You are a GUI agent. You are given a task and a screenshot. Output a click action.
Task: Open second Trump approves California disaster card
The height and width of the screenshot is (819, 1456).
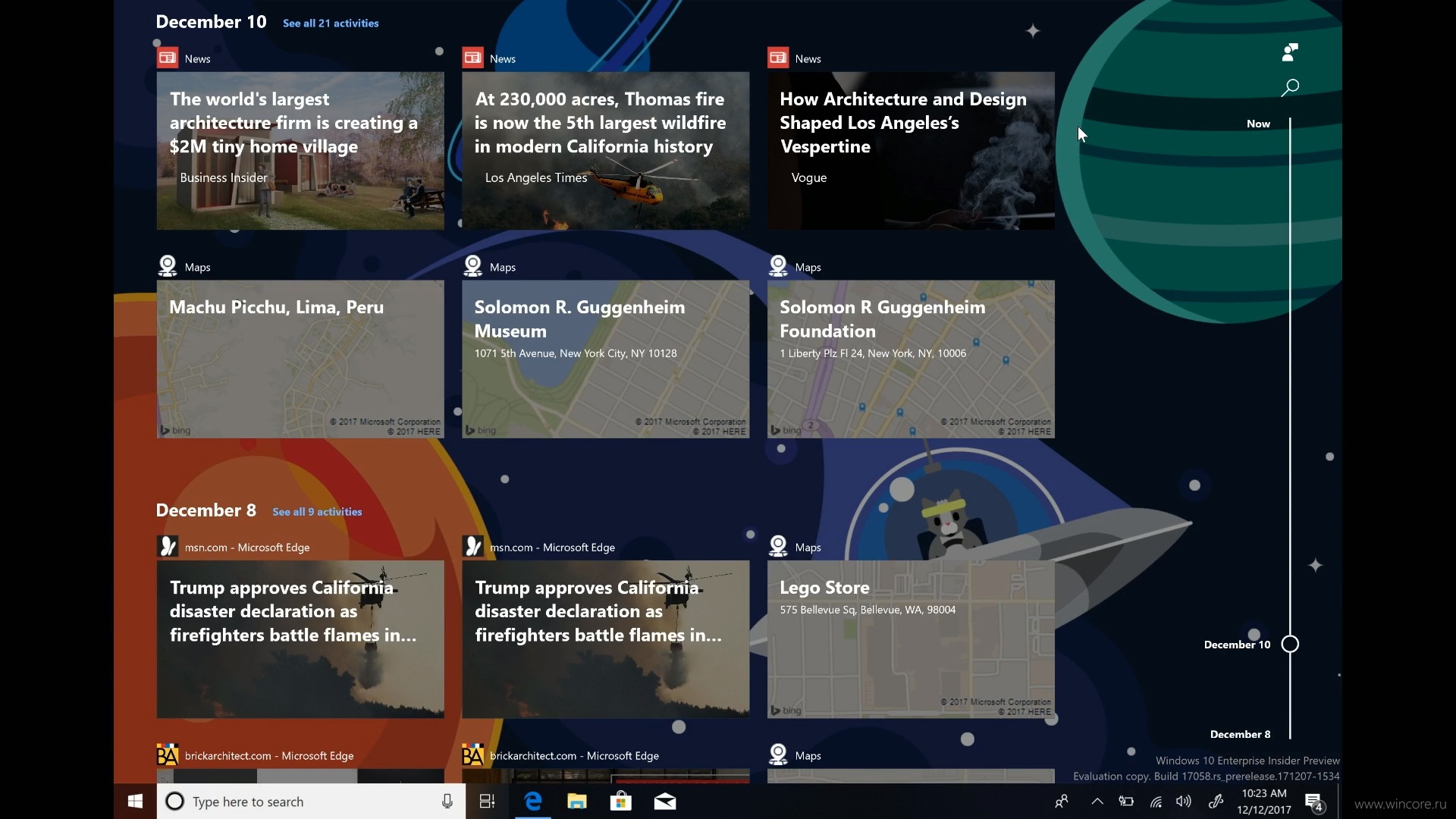click(x=606, y=639)
